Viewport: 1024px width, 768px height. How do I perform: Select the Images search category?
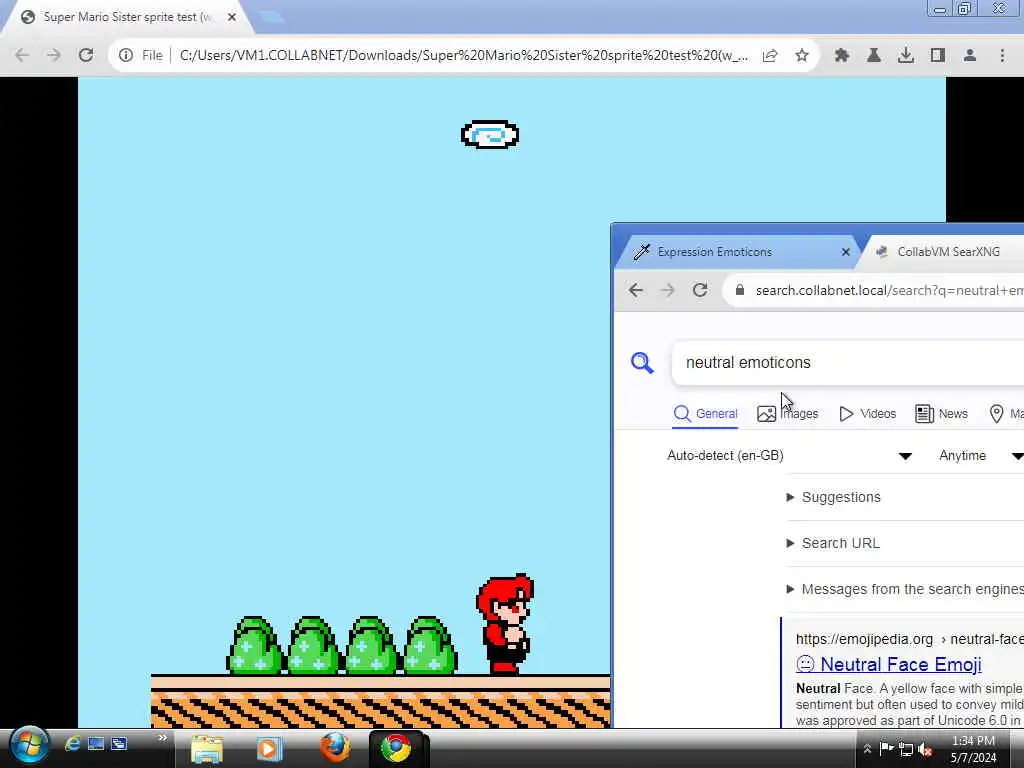(x=788, y=414)
